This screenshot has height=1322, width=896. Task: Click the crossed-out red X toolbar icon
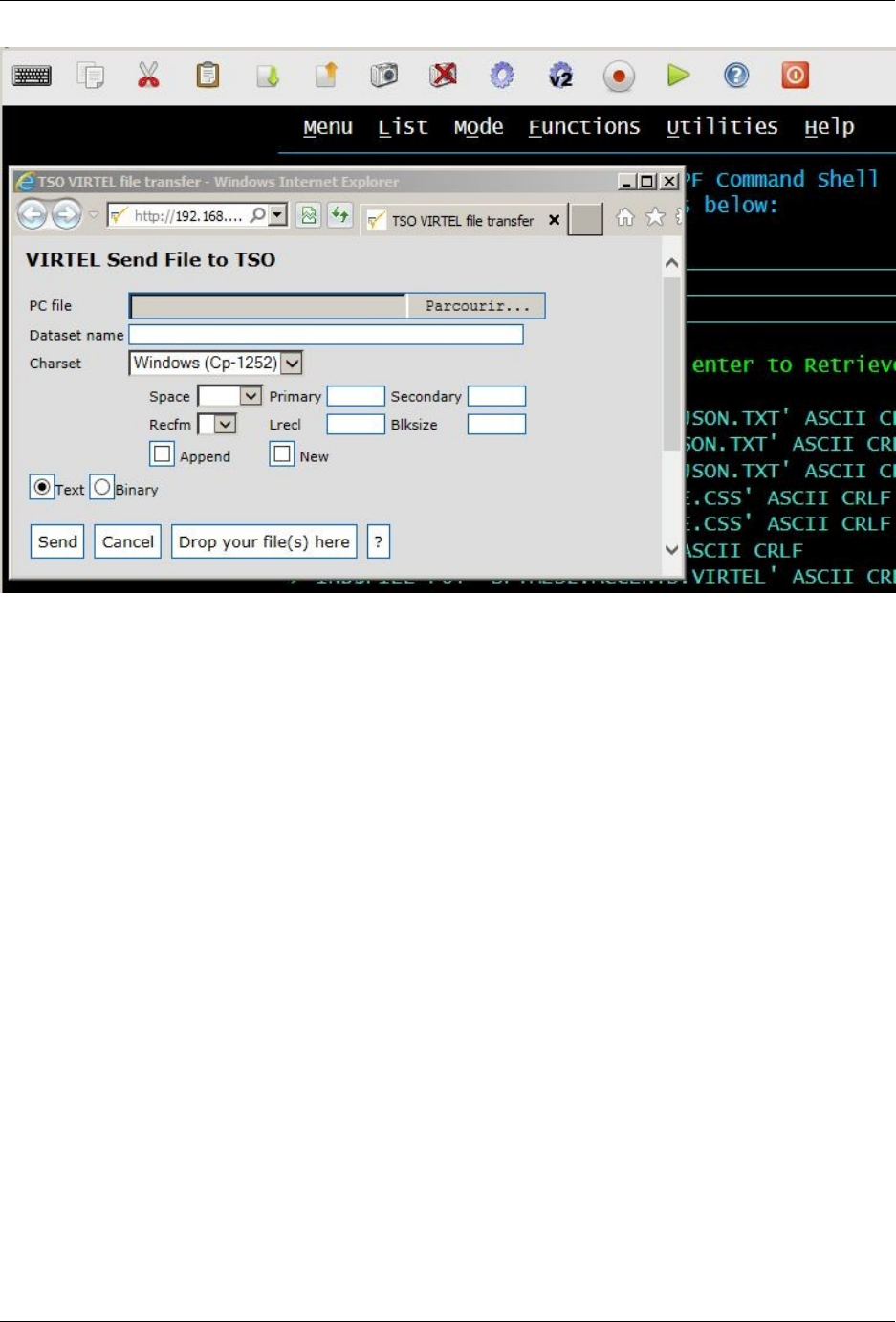[443, 75]
